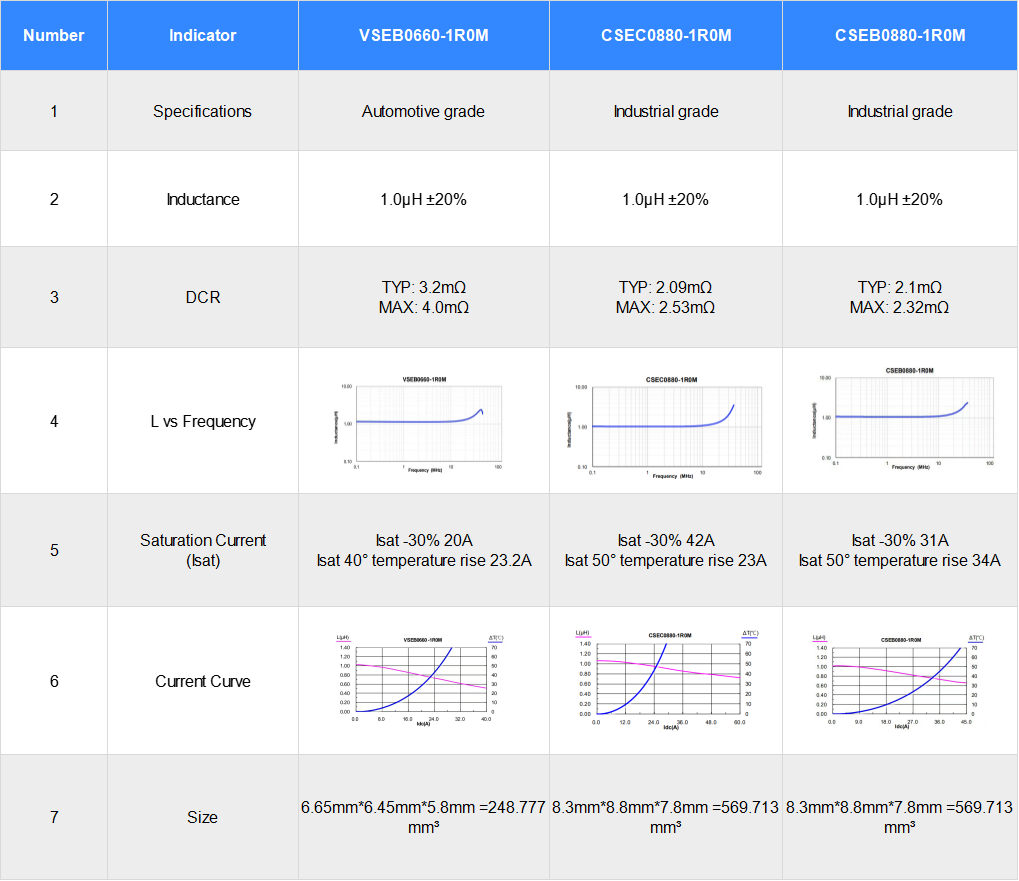Click the Industrial grade cell under CSEC0880-1R0M

click(x=665, y=111)
